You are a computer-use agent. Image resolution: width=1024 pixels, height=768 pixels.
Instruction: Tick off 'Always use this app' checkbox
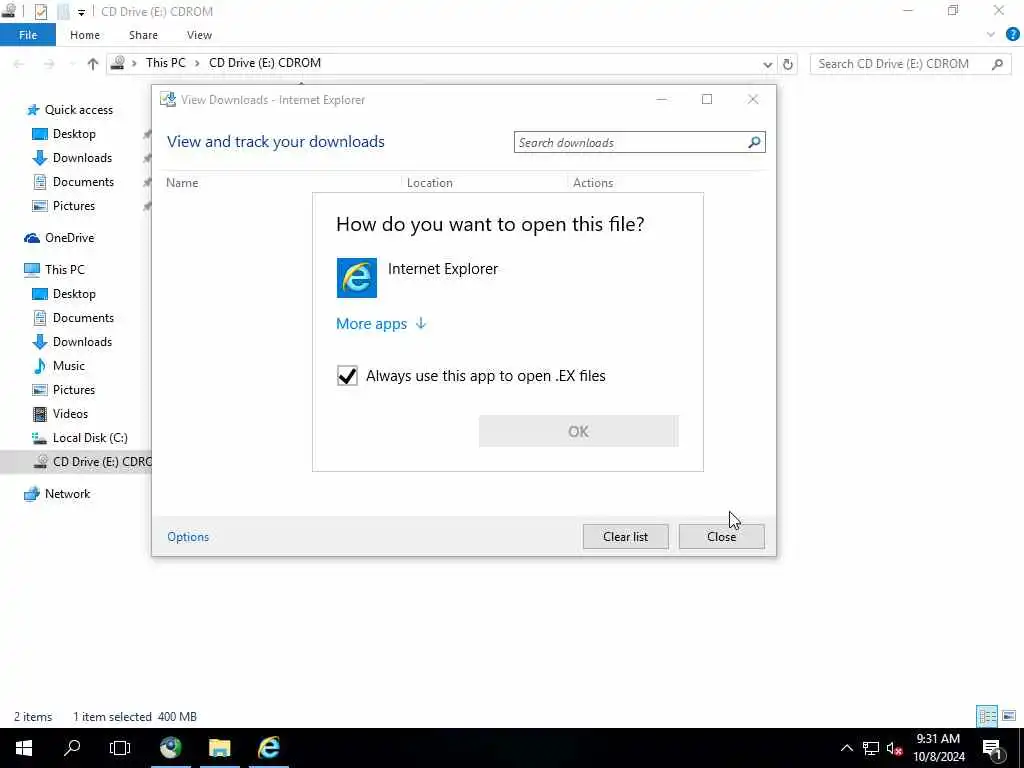pyautogui.click(x=347, y=376)
